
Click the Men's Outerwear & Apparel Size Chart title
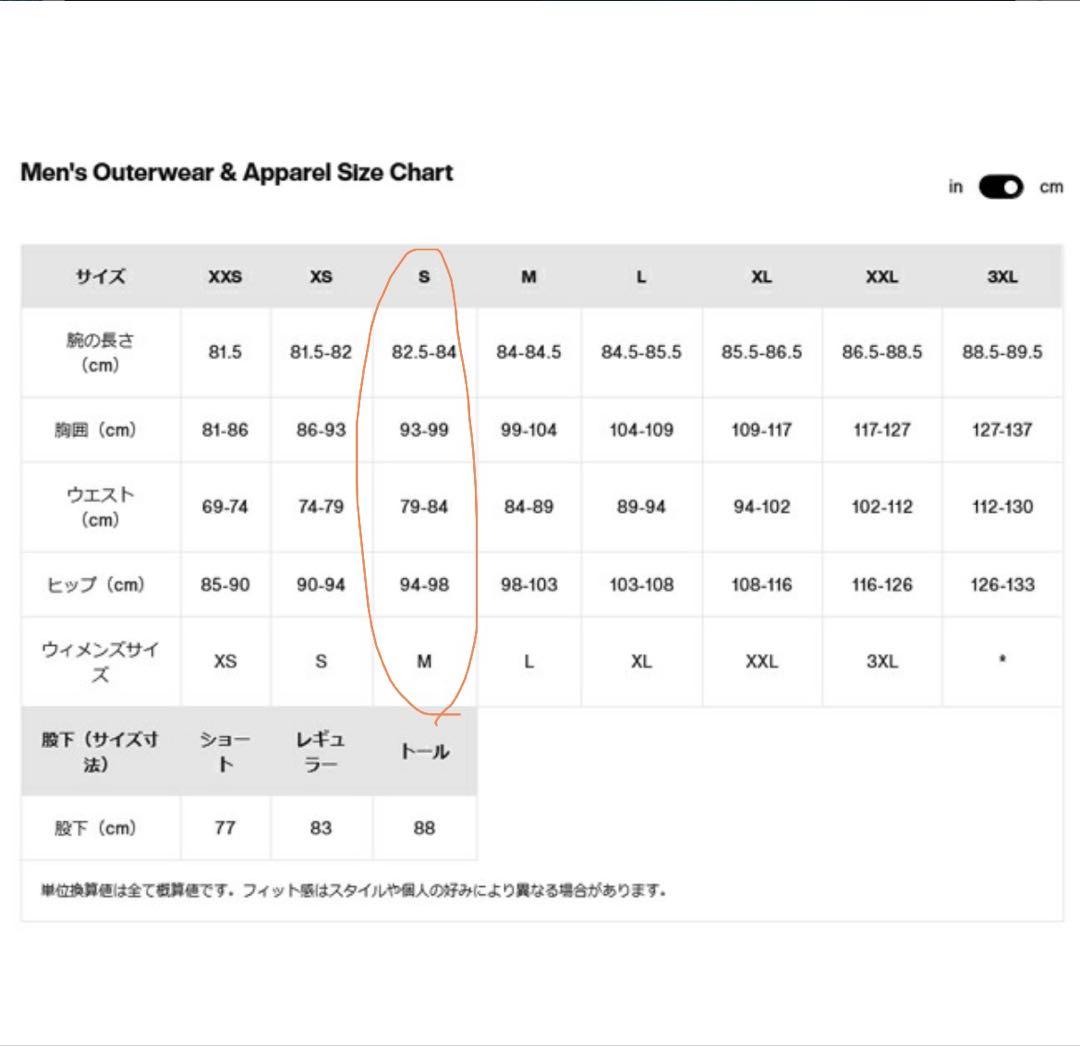point(237,172)
